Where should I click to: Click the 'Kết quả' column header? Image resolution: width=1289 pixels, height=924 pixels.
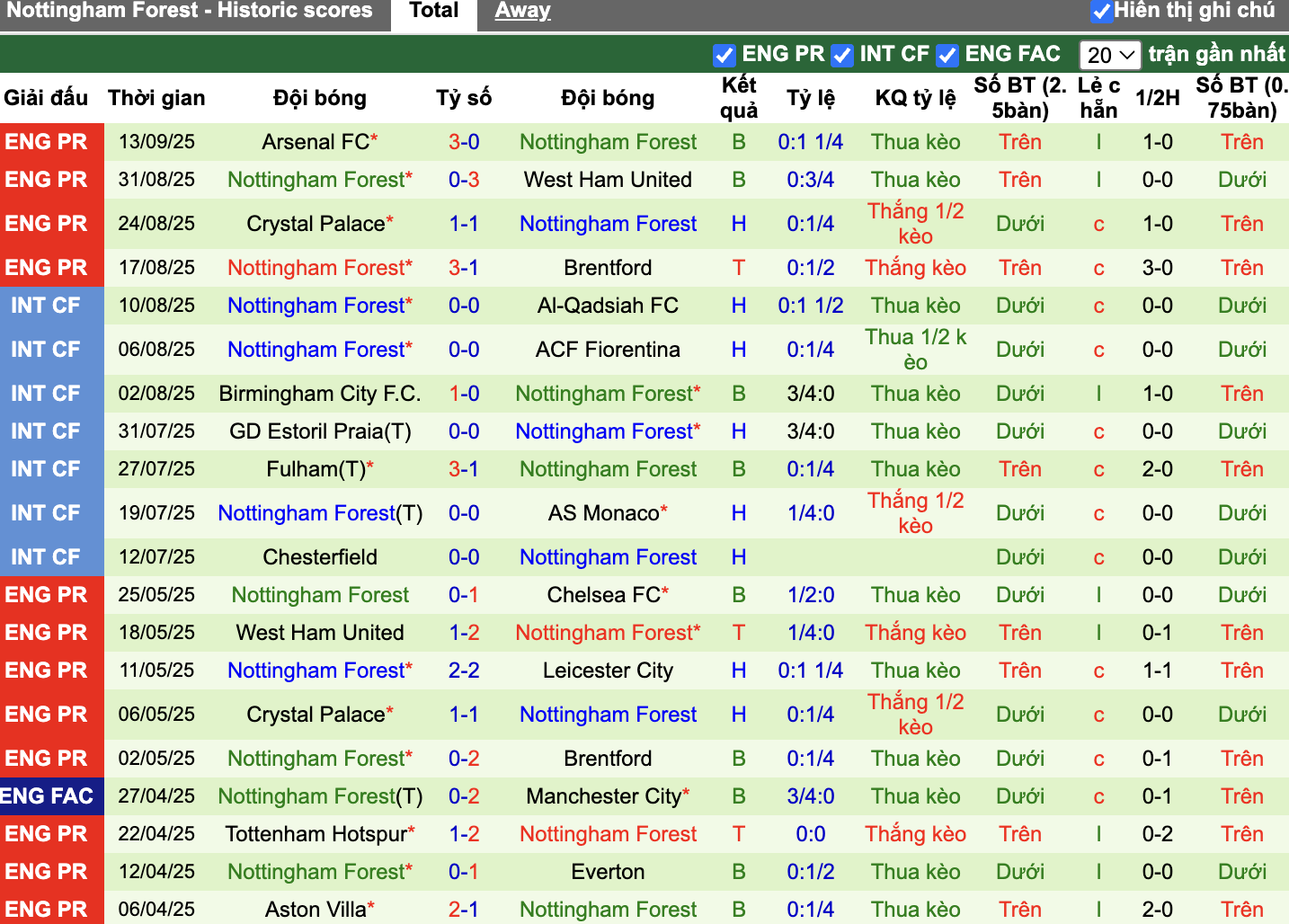tap(739, 98)
